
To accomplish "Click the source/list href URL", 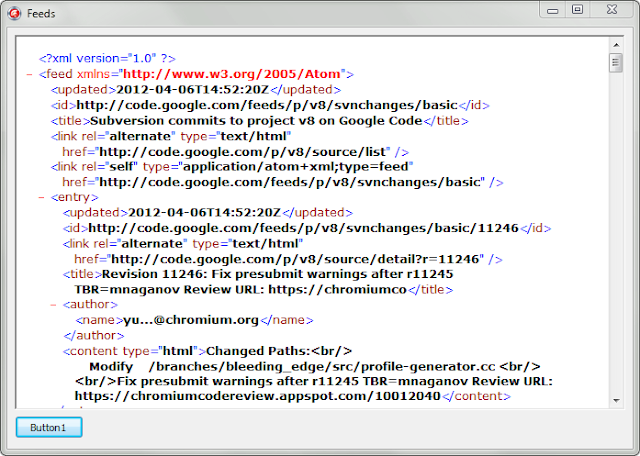I will click(242, 152).
